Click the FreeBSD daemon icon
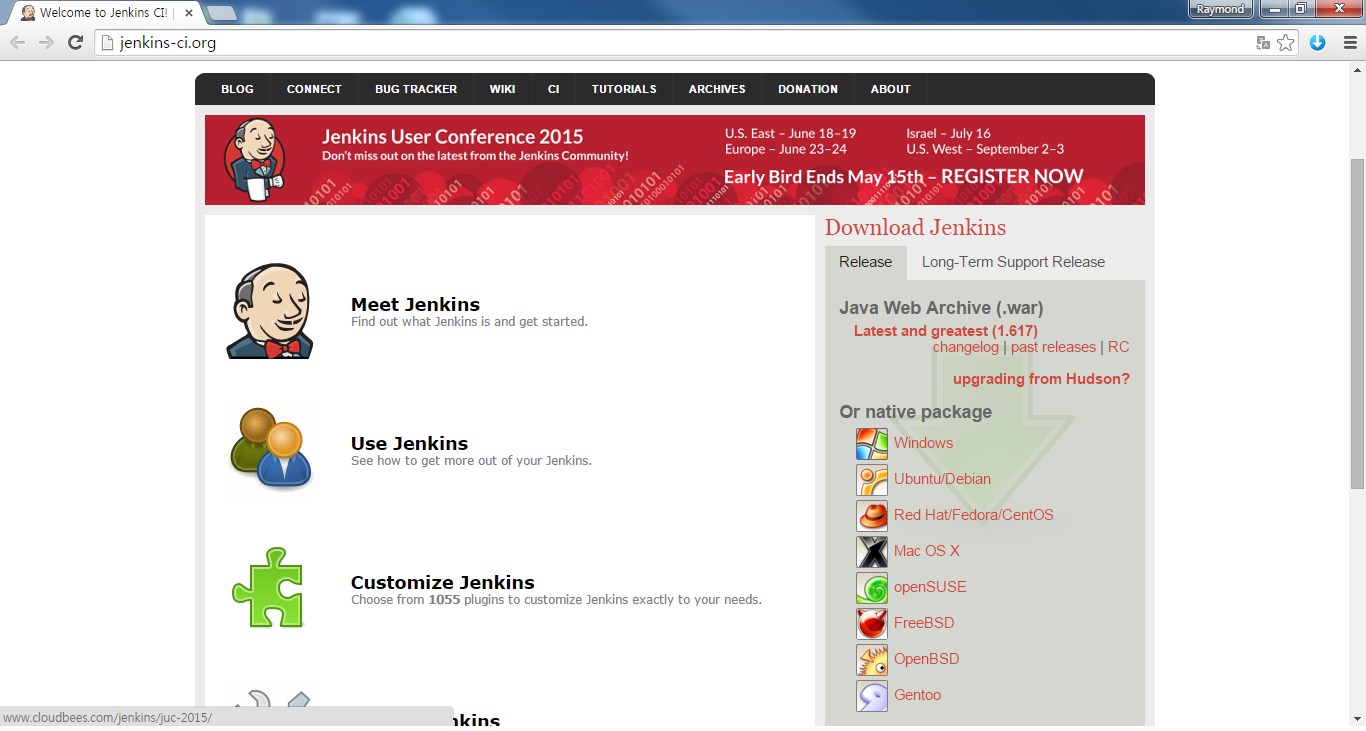 (x=871, y=624)
